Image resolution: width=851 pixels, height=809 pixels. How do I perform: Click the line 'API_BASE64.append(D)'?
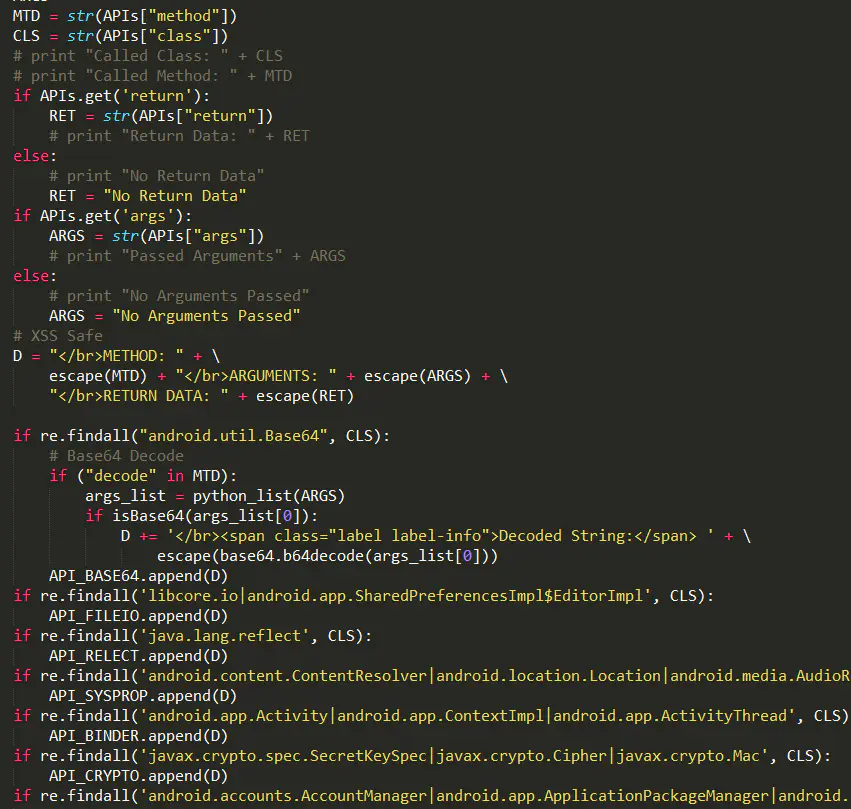tap(138, 576)
